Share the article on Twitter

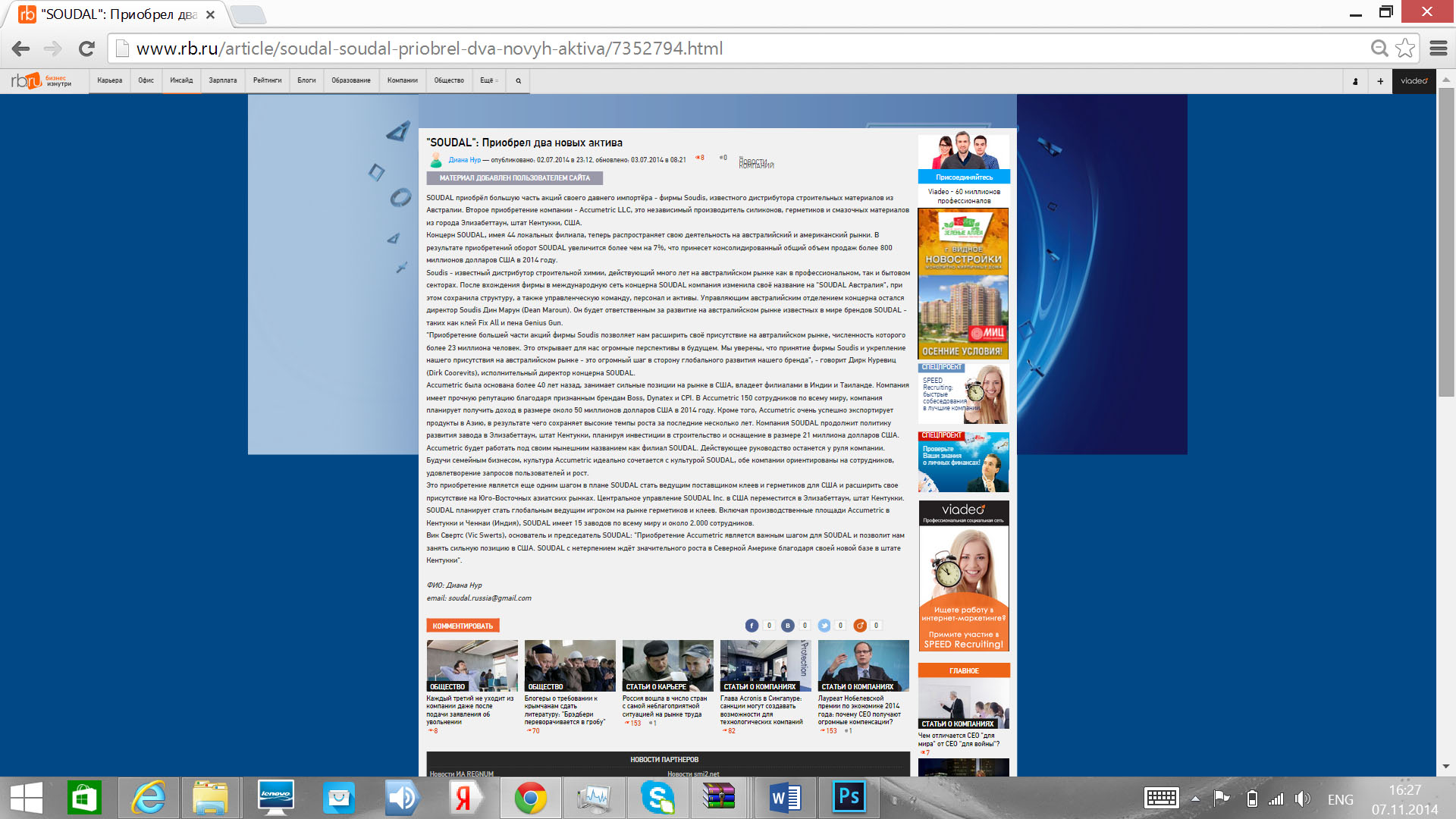pos(824,626)
